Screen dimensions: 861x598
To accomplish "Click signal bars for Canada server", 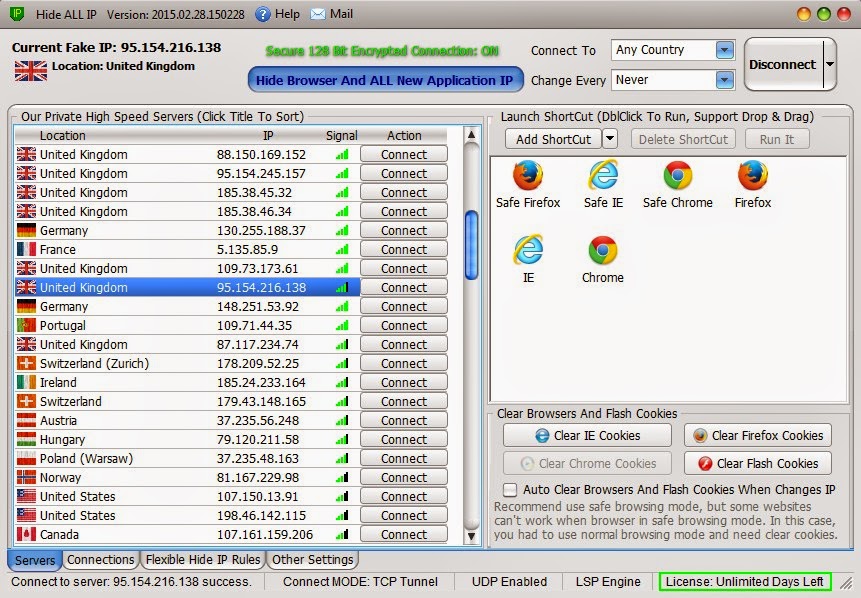I will coord(342,534).
